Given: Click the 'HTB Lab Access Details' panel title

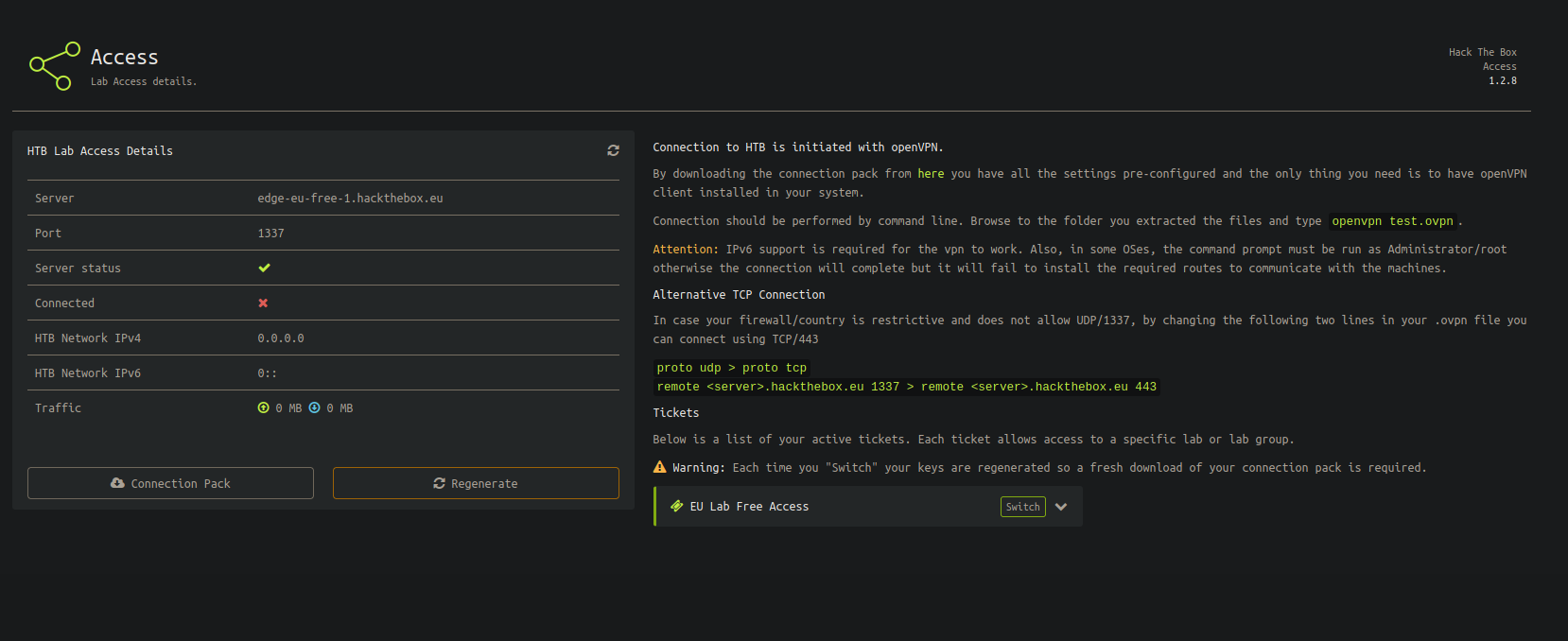Looking at the screenshot, I should coord(100,151).
